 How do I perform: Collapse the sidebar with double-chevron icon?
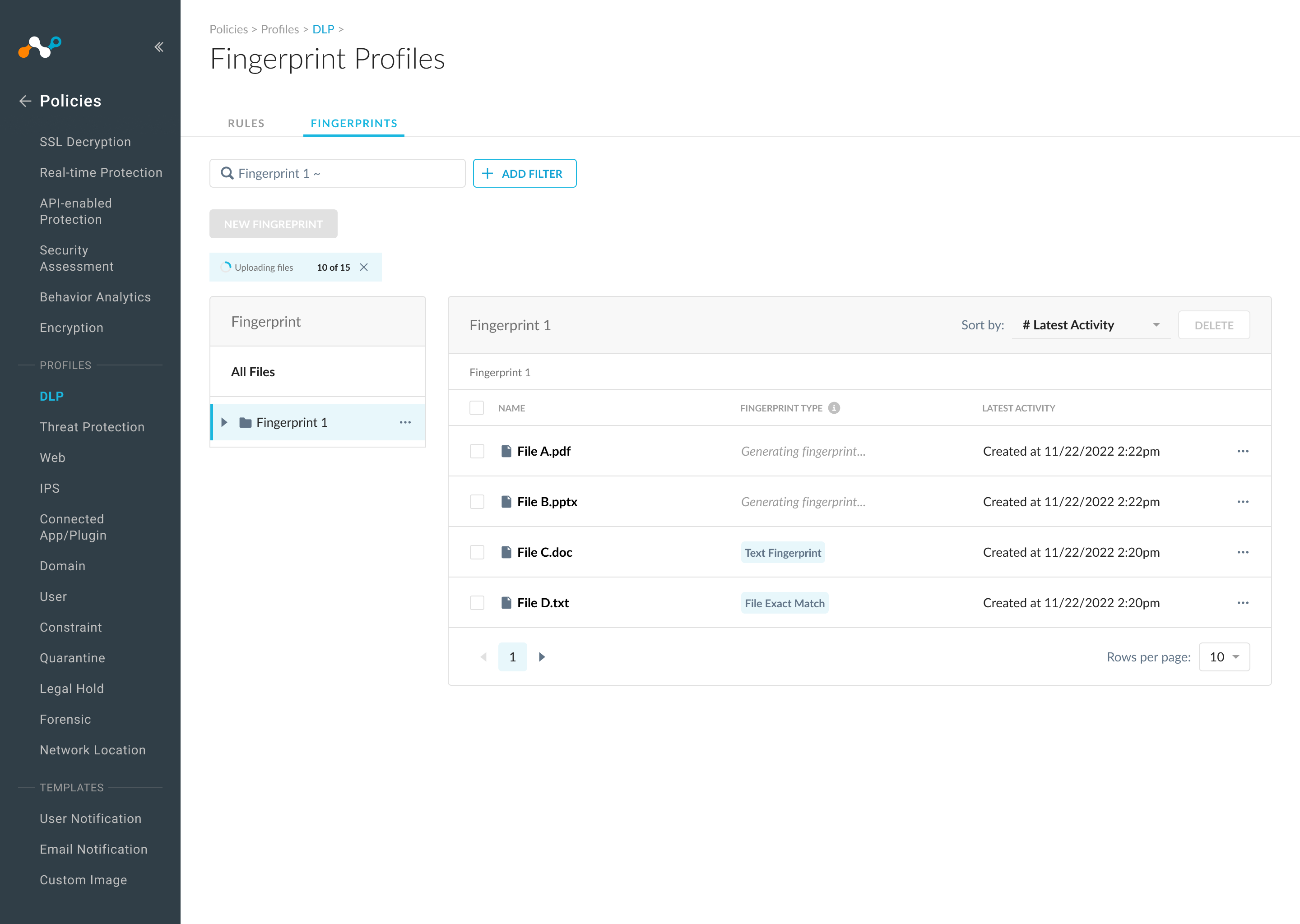click(x=159, y=46)
